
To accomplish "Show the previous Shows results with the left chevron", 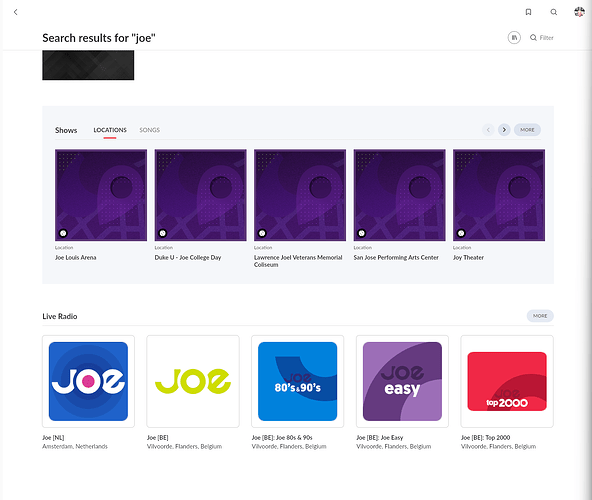I will [x=488, y=130].
